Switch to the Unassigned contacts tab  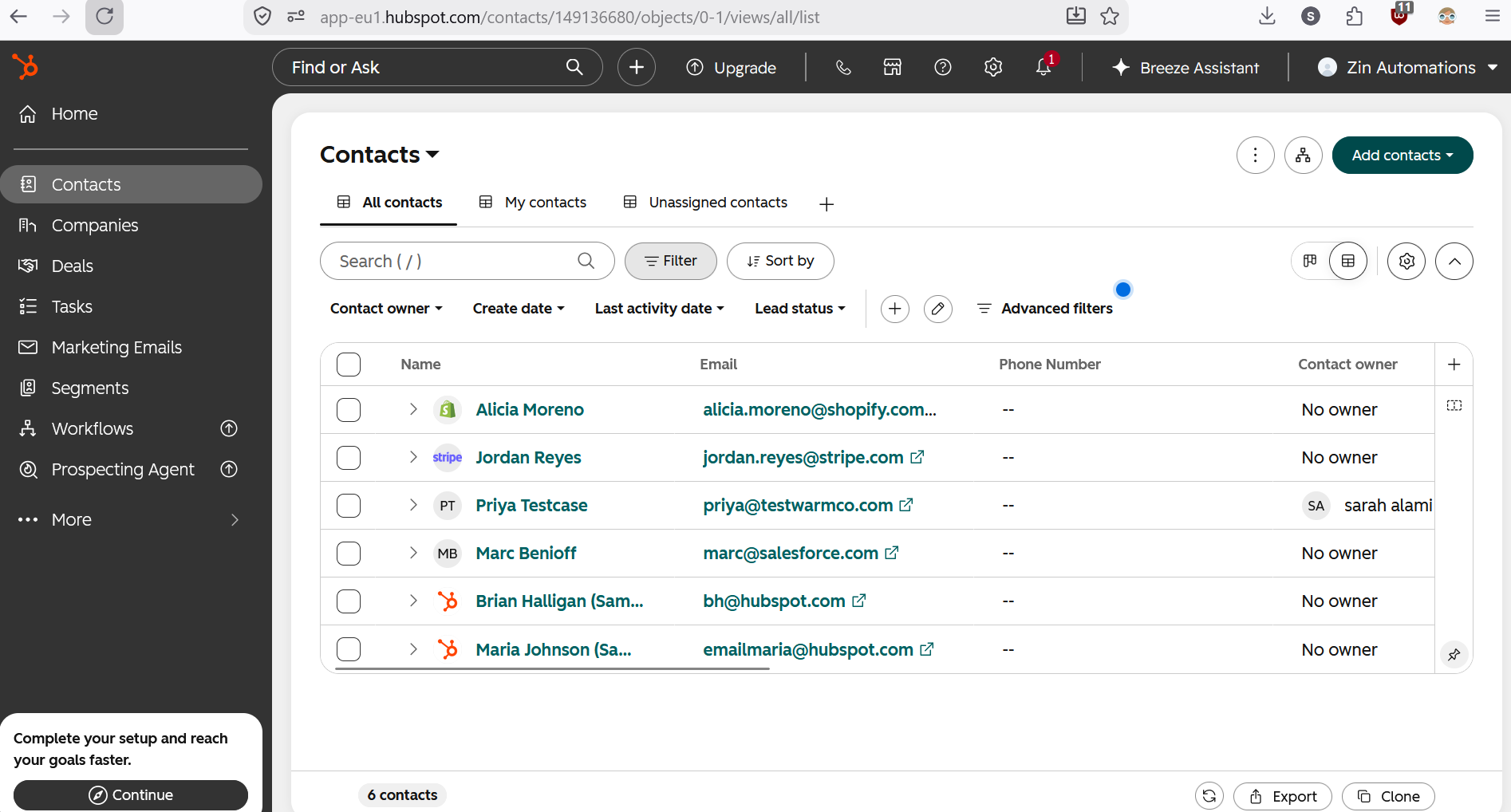pos(705,203)
